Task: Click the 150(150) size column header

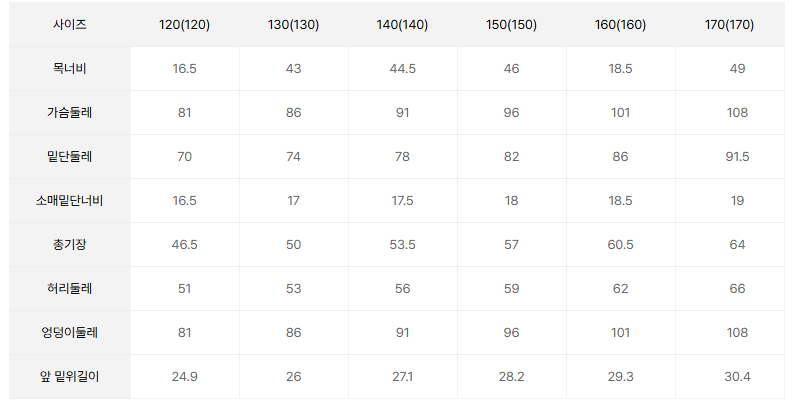Action: coord(512,24)
